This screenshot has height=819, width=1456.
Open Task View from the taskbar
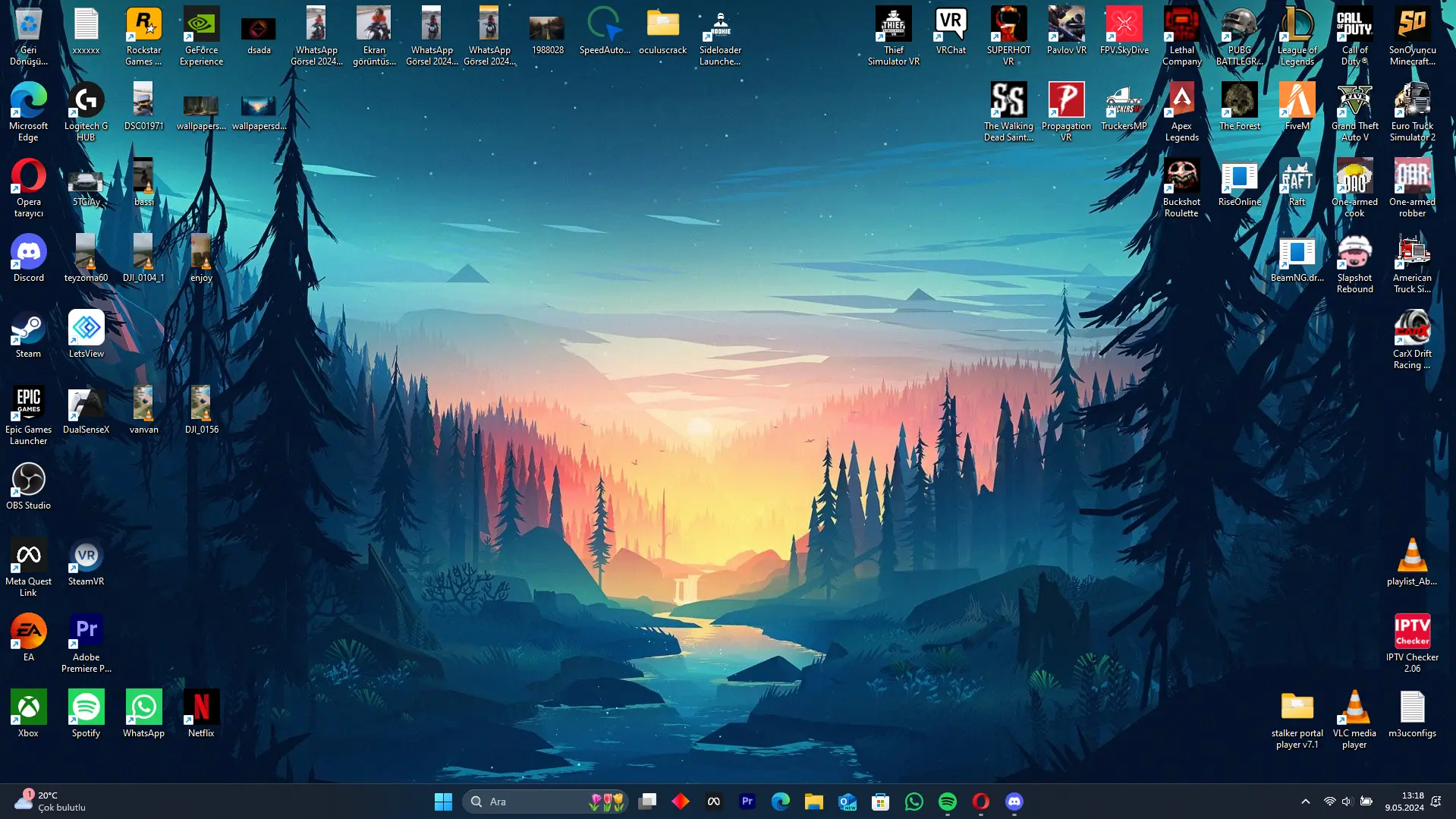pos(647,802)
